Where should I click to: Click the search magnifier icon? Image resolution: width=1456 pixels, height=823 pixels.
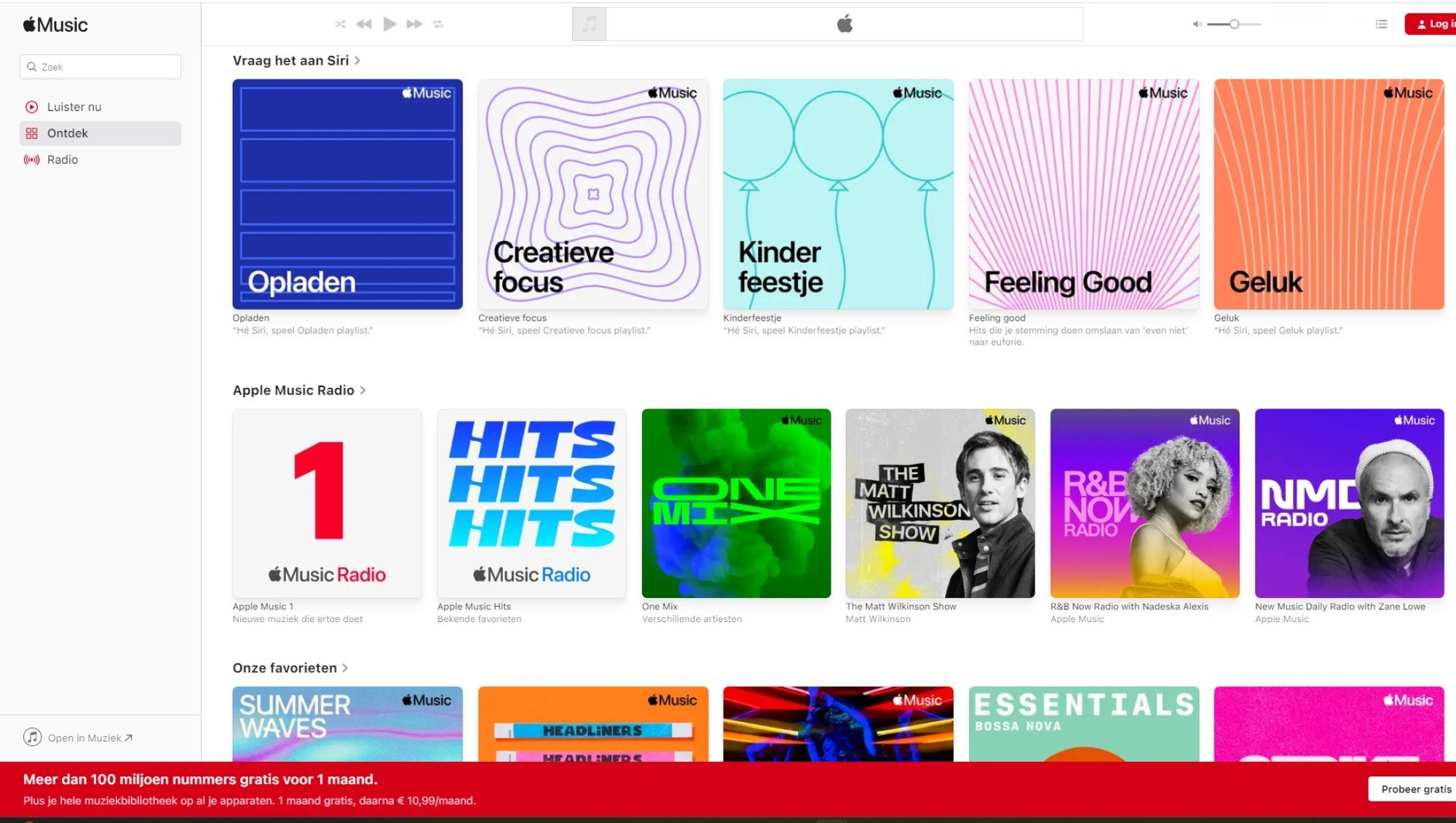(32, 66)
